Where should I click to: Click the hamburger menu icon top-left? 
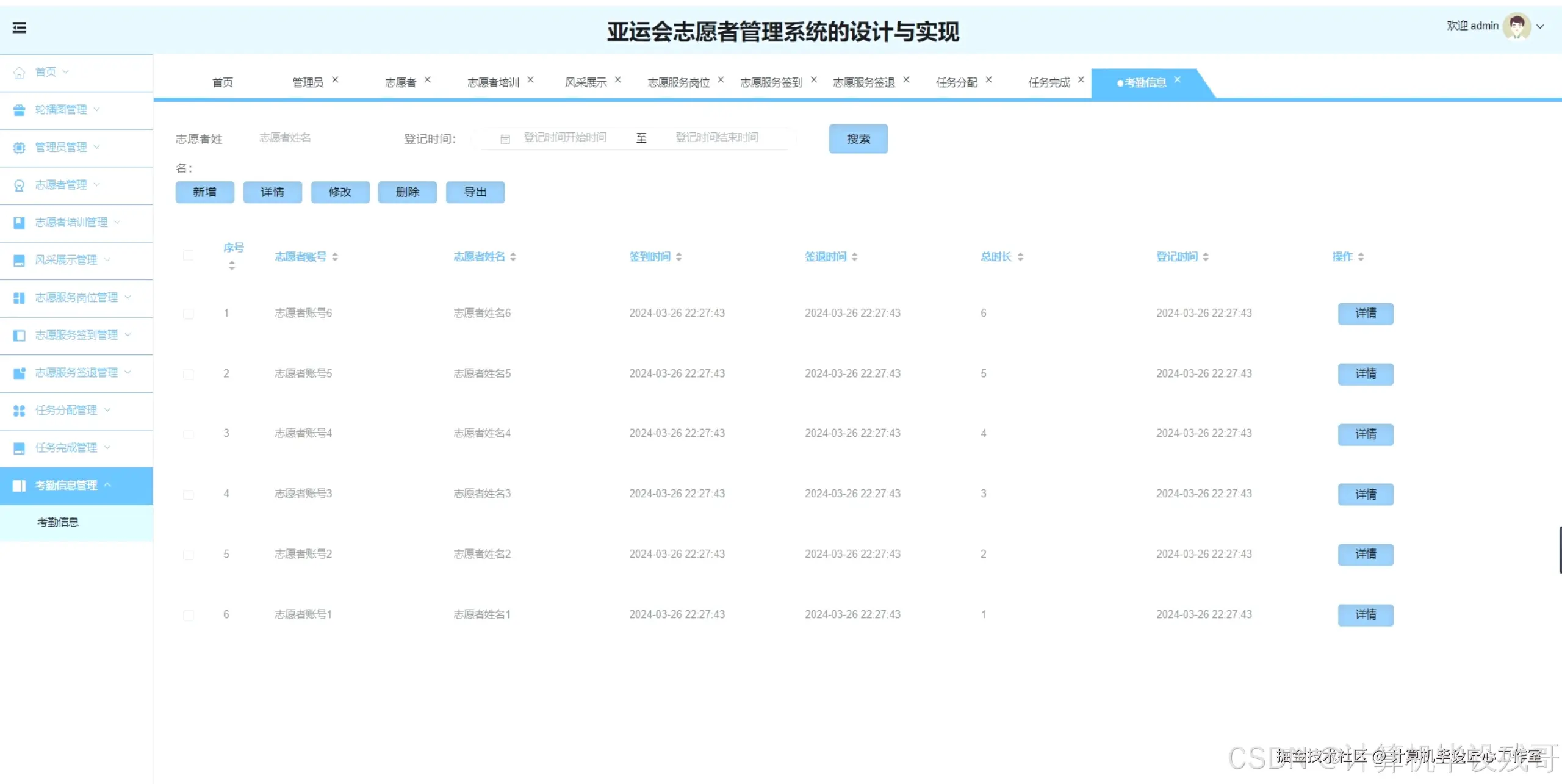(x=19, y=28)
